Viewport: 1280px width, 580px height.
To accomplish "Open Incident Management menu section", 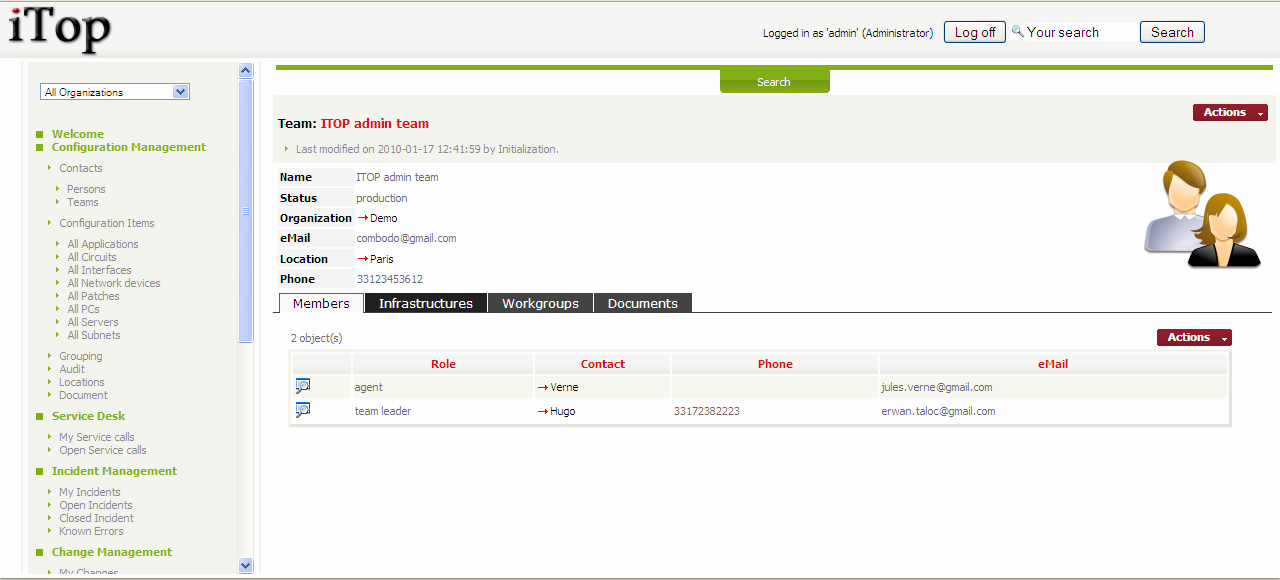I will (114, 471).
